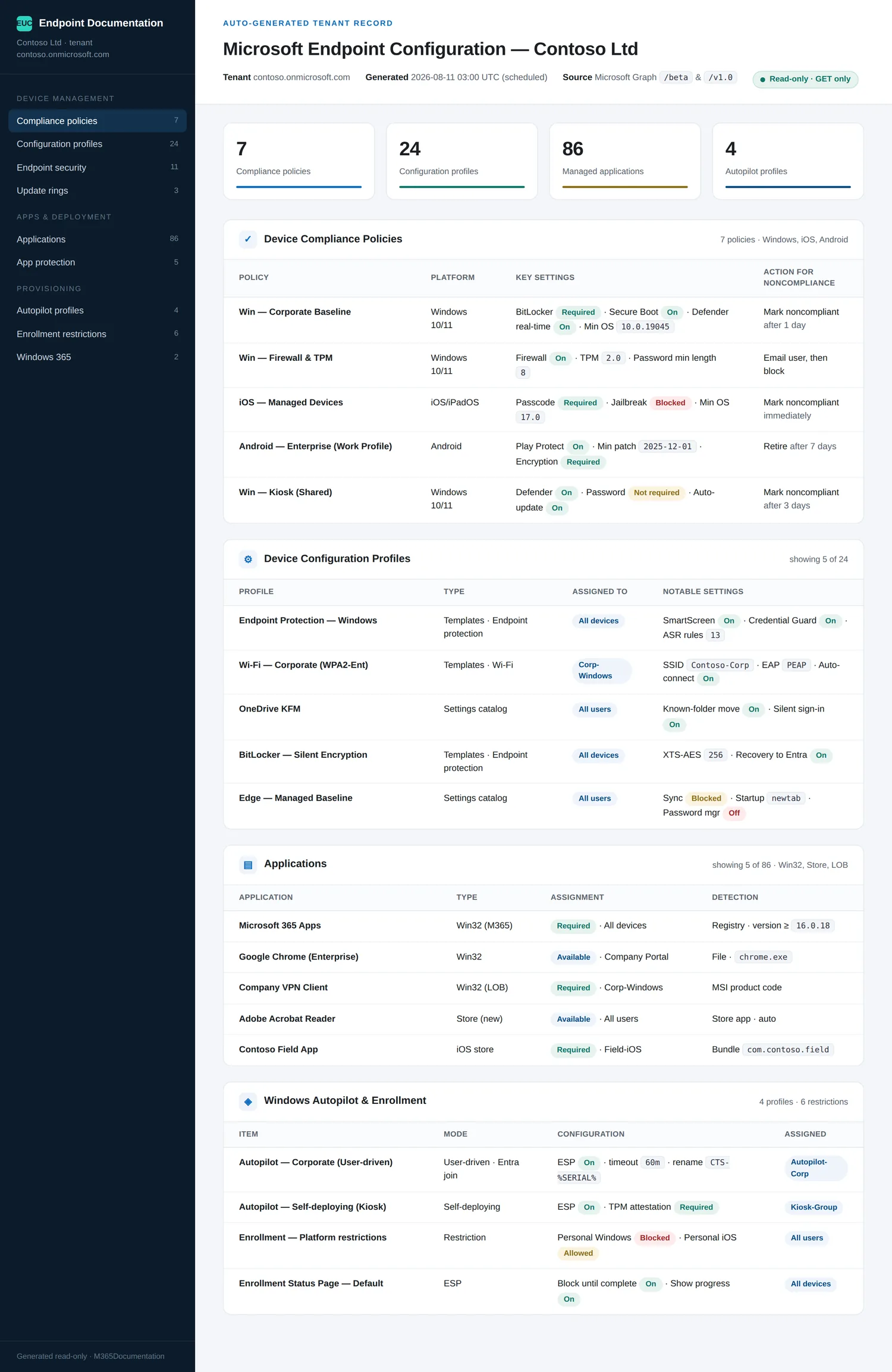Open the Adobe Acrobat Reader application

287,1018
